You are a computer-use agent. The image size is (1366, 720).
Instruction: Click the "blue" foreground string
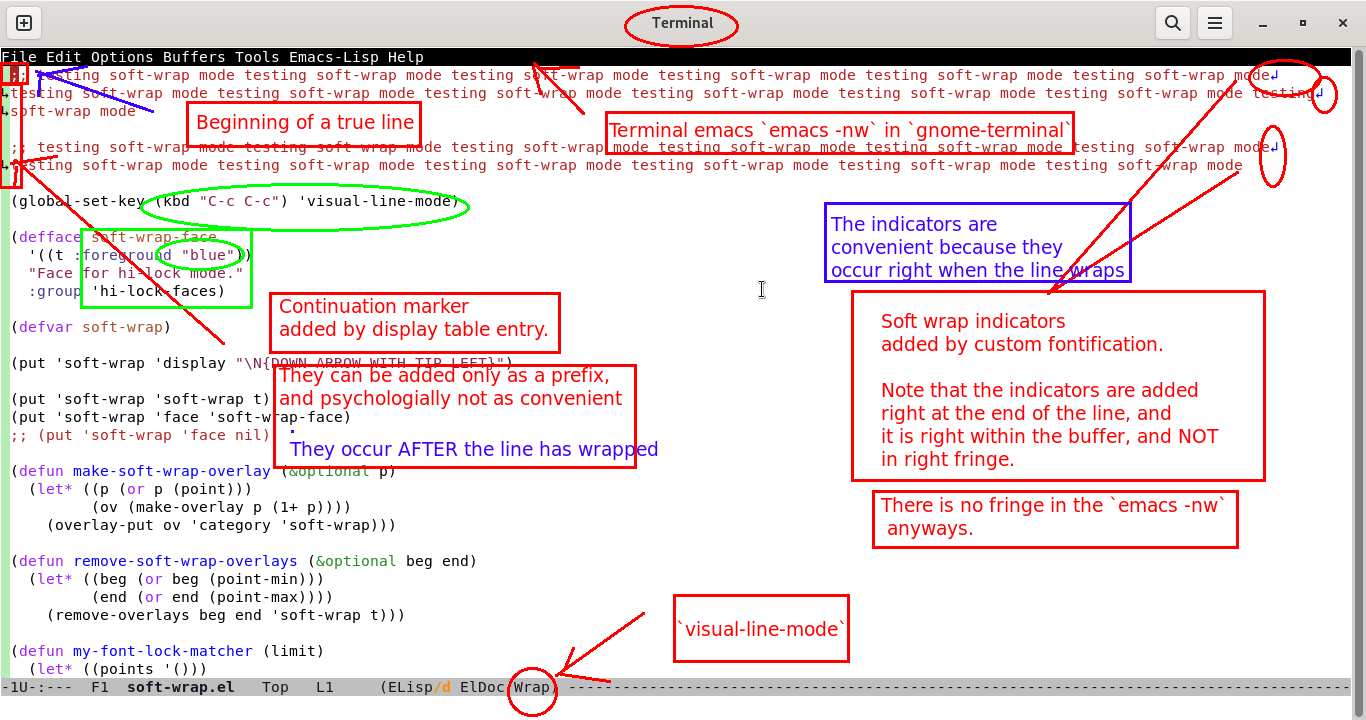pyautogui.click(x=208, y=255)
